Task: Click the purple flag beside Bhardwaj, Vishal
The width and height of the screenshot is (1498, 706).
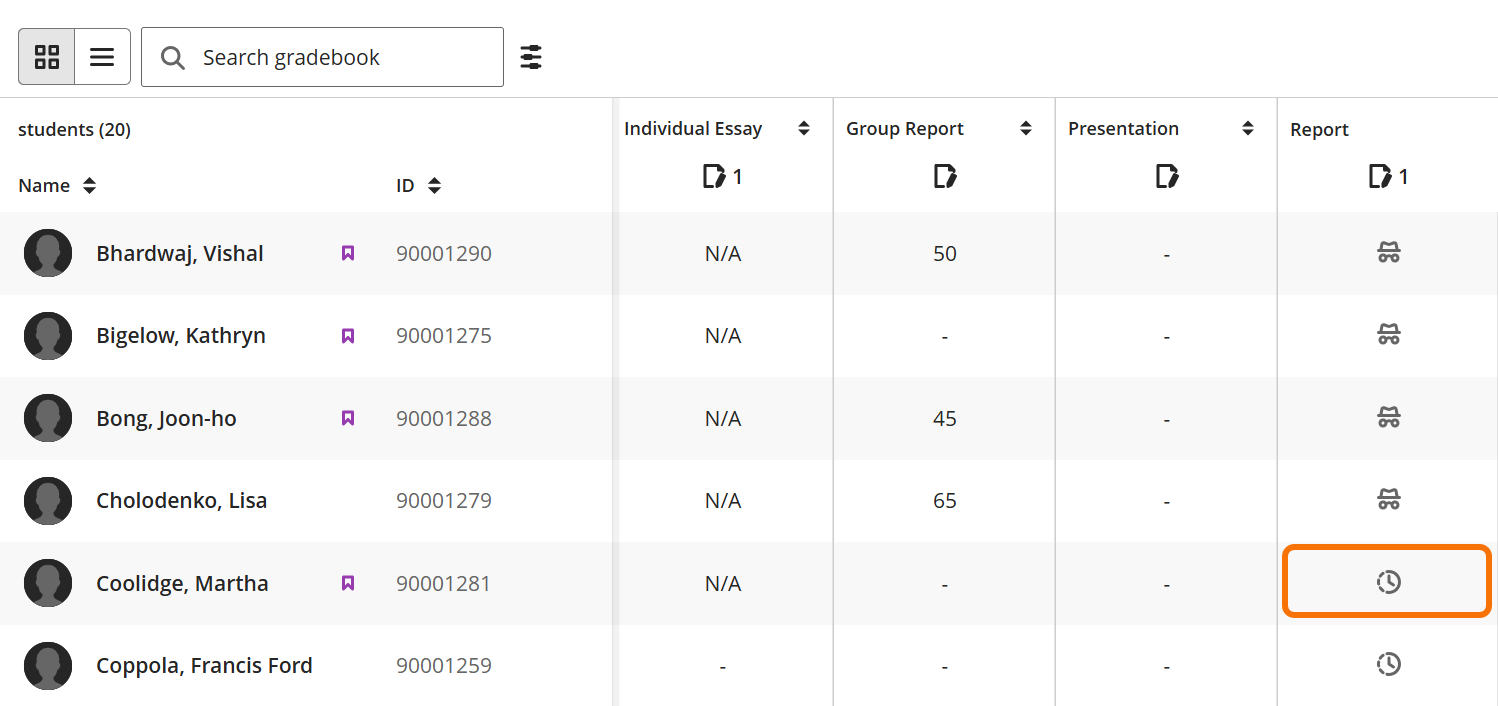Action: pyautogui.click(x=348, y=253)
